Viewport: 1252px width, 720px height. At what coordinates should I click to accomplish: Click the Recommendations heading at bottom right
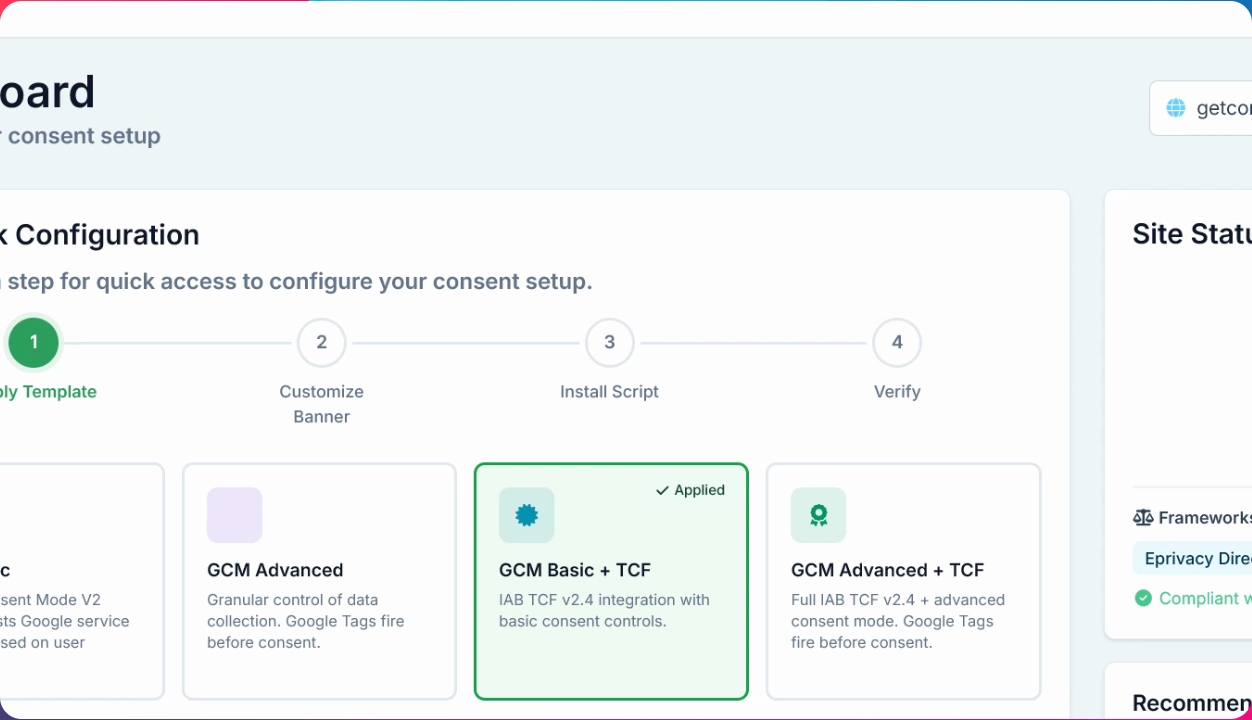[x=1192, y=703]
